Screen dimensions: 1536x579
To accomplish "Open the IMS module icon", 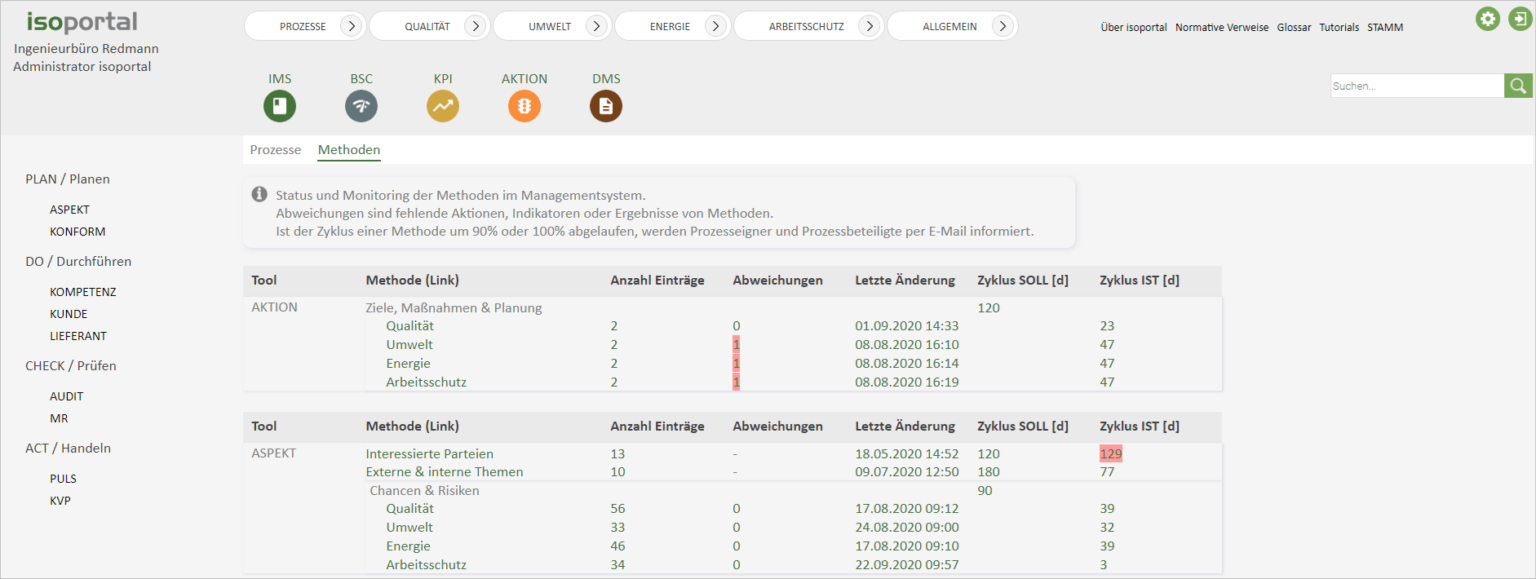I will 279,104.
